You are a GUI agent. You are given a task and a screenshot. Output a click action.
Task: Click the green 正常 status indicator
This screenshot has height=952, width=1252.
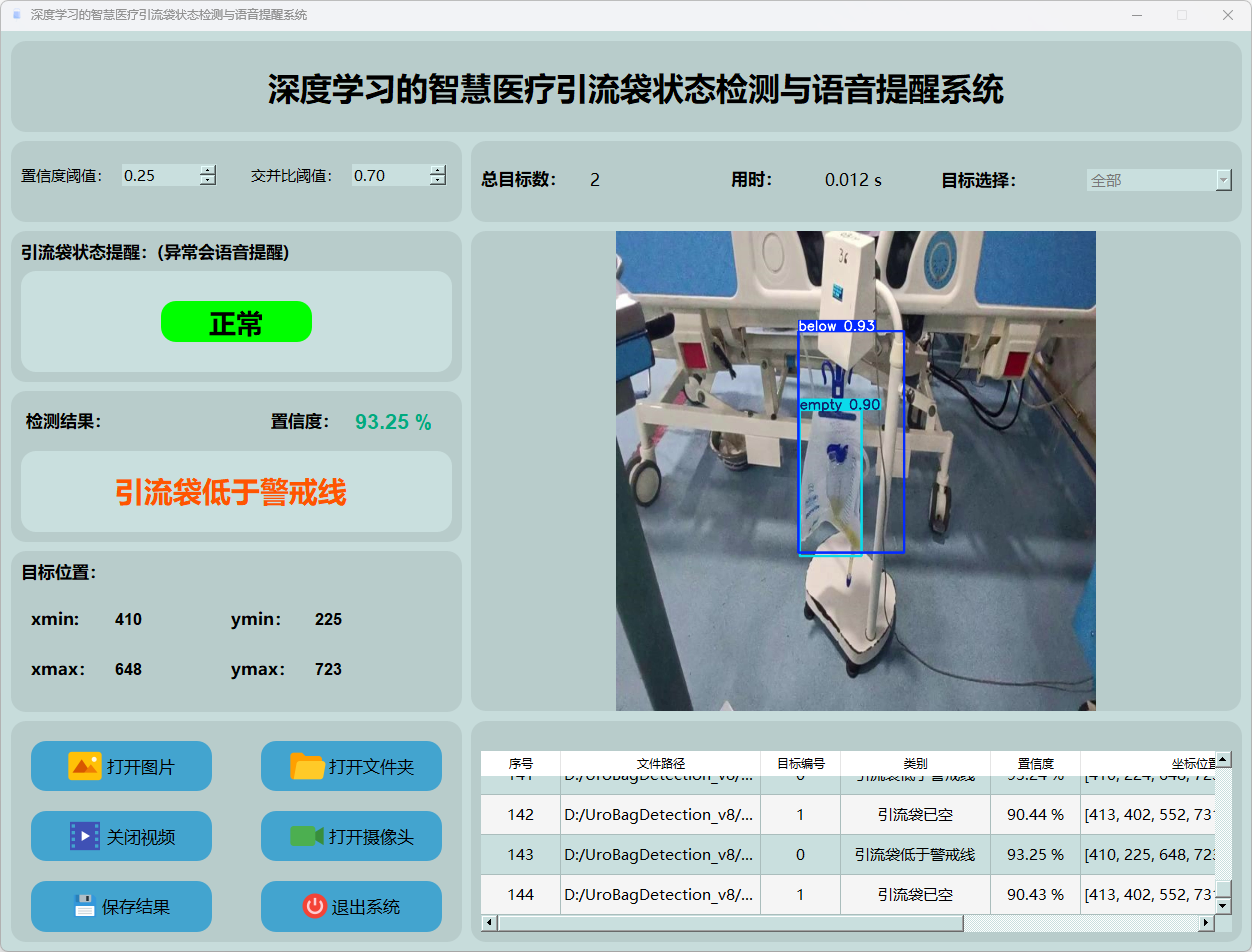point(236,322)
